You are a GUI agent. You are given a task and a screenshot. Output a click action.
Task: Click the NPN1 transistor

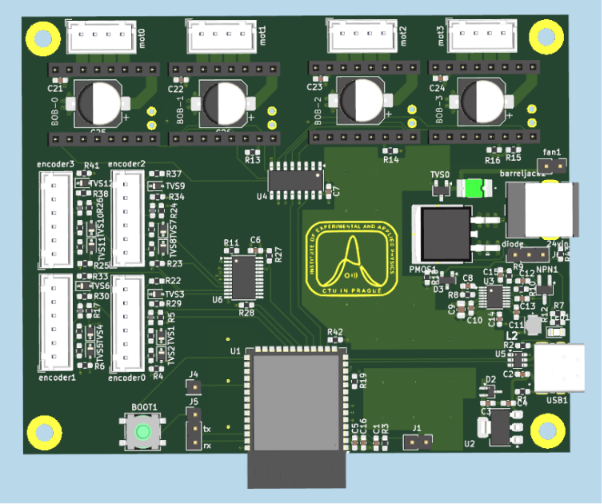545,287
